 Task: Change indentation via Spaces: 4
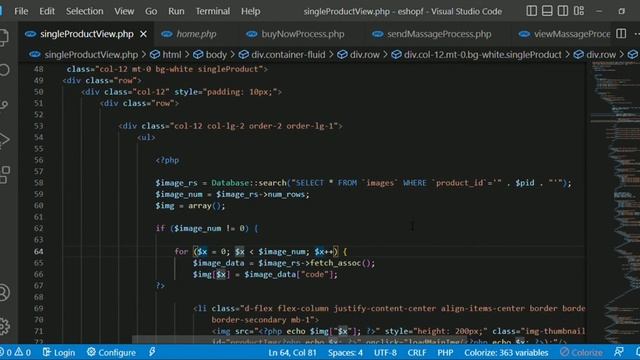pos(345,352)
